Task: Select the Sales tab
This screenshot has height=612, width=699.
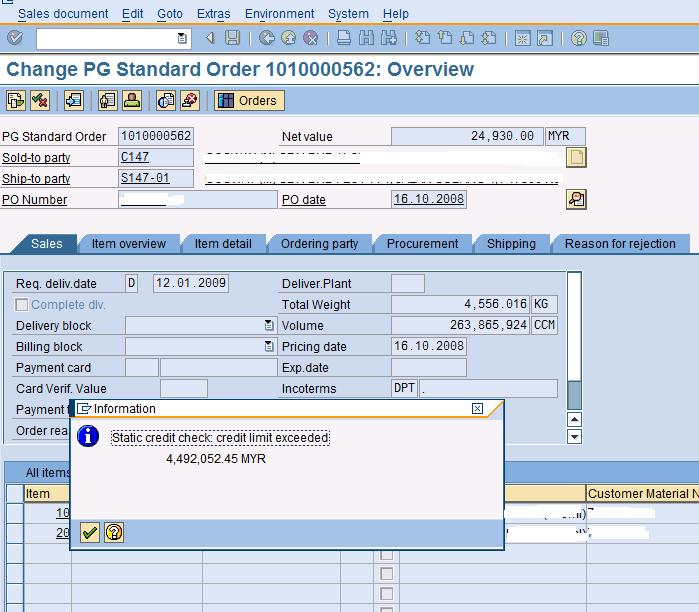Action: (46, 244)
